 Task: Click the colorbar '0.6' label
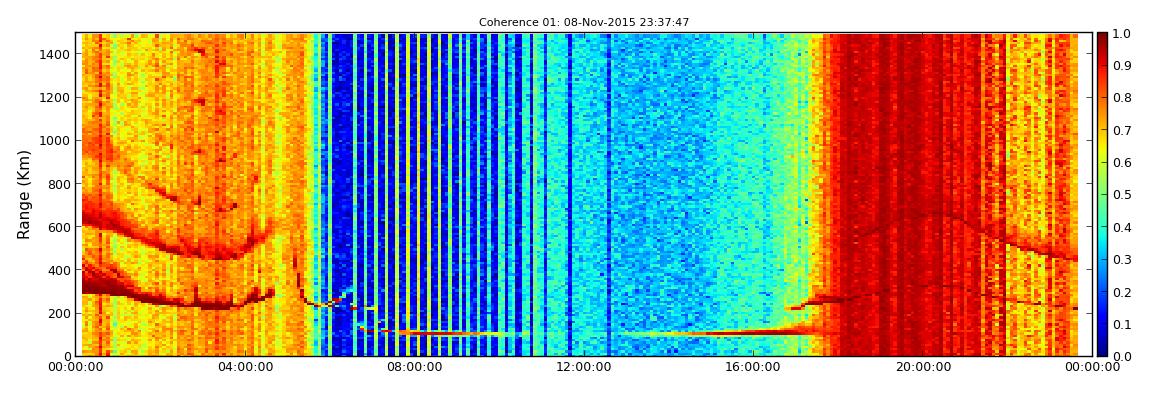pos(1122,163)
